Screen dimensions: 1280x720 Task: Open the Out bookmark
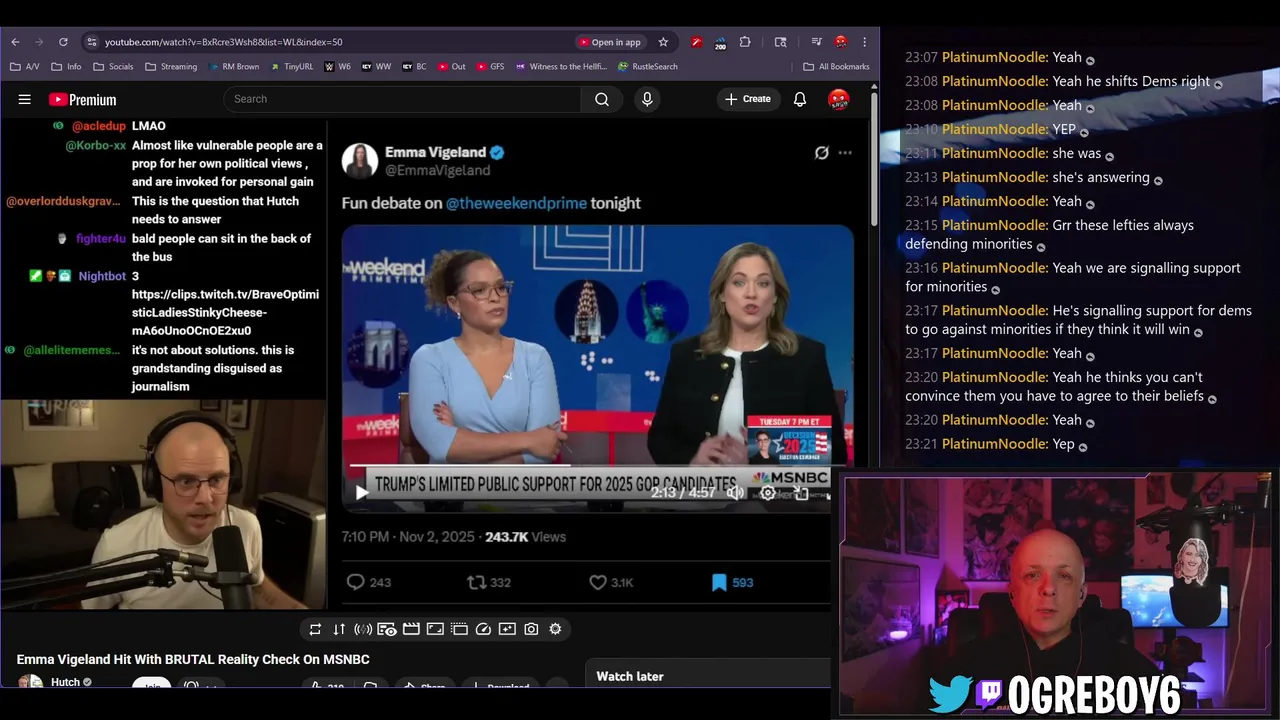coord(452,67)
